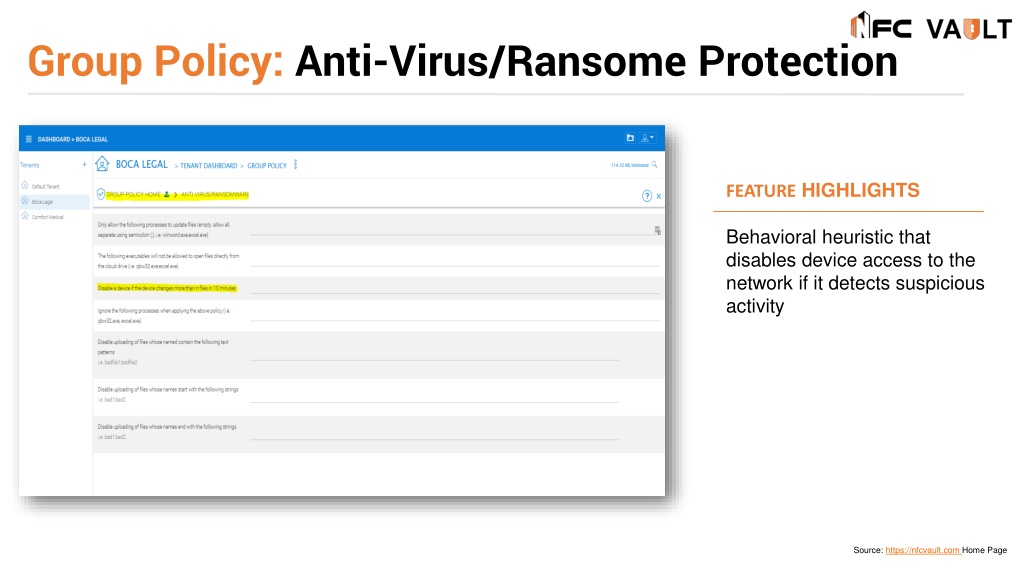
Task: Return to Group Policy Home
Action: [133, 195]
